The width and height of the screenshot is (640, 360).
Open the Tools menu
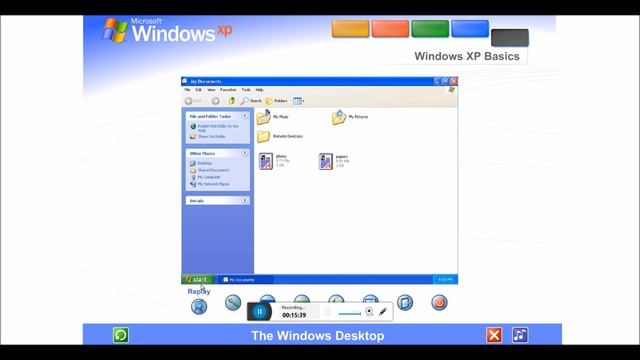(x=246, y=90)
